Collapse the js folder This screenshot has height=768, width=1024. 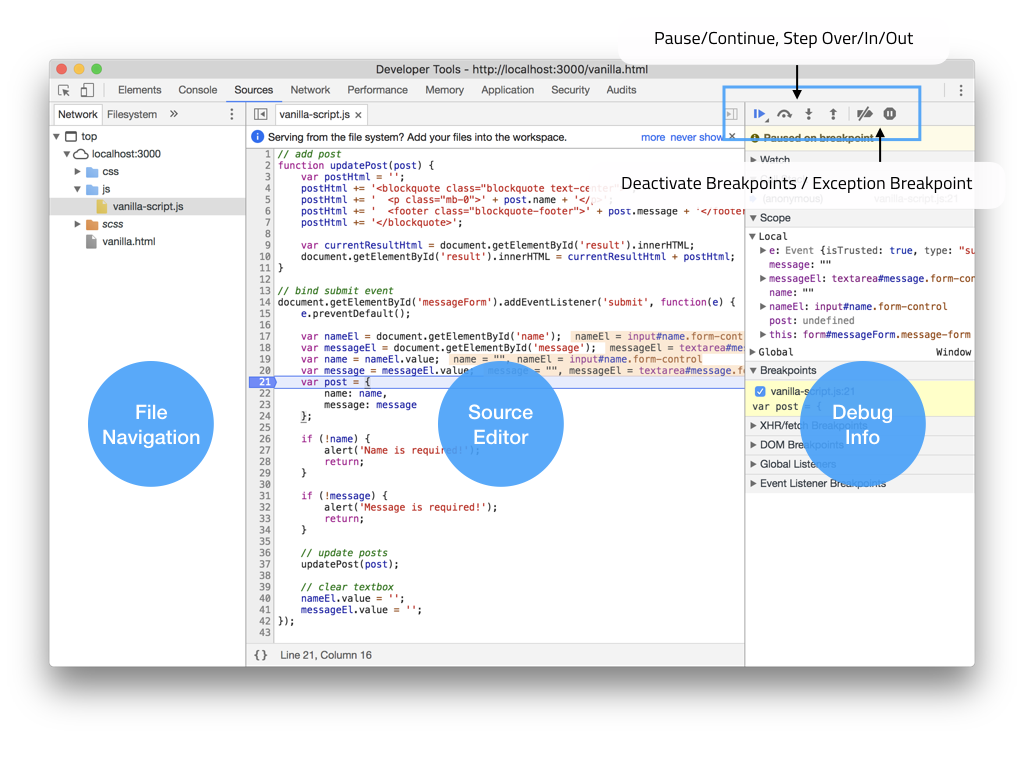pyautogui.click(x=77, y=189)
